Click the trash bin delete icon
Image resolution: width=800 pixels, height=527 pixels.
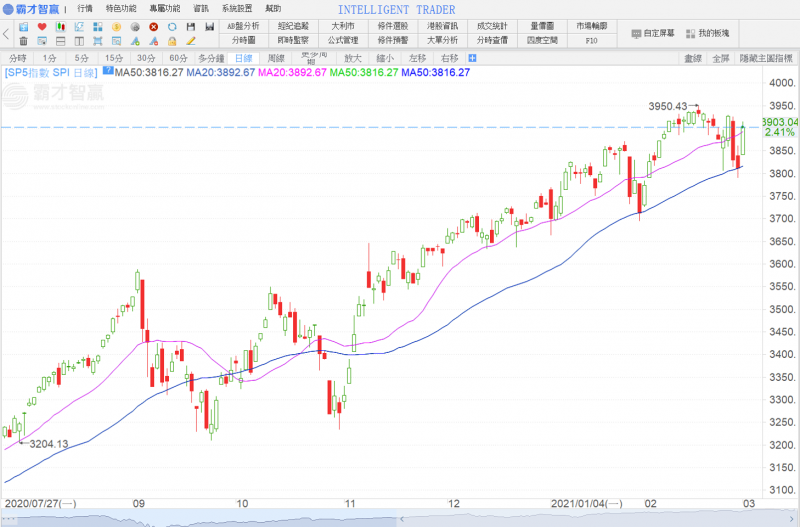[x=23, y=41]
